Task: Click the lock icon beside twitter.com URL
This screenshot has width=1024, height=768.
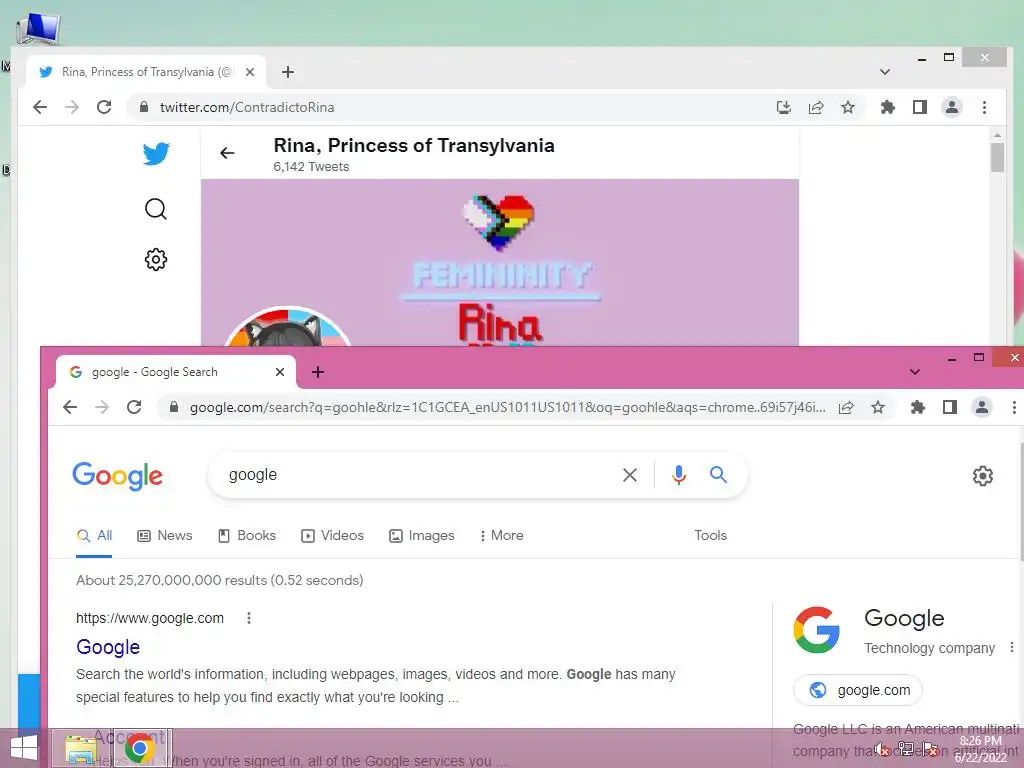Action: (144, 107)
